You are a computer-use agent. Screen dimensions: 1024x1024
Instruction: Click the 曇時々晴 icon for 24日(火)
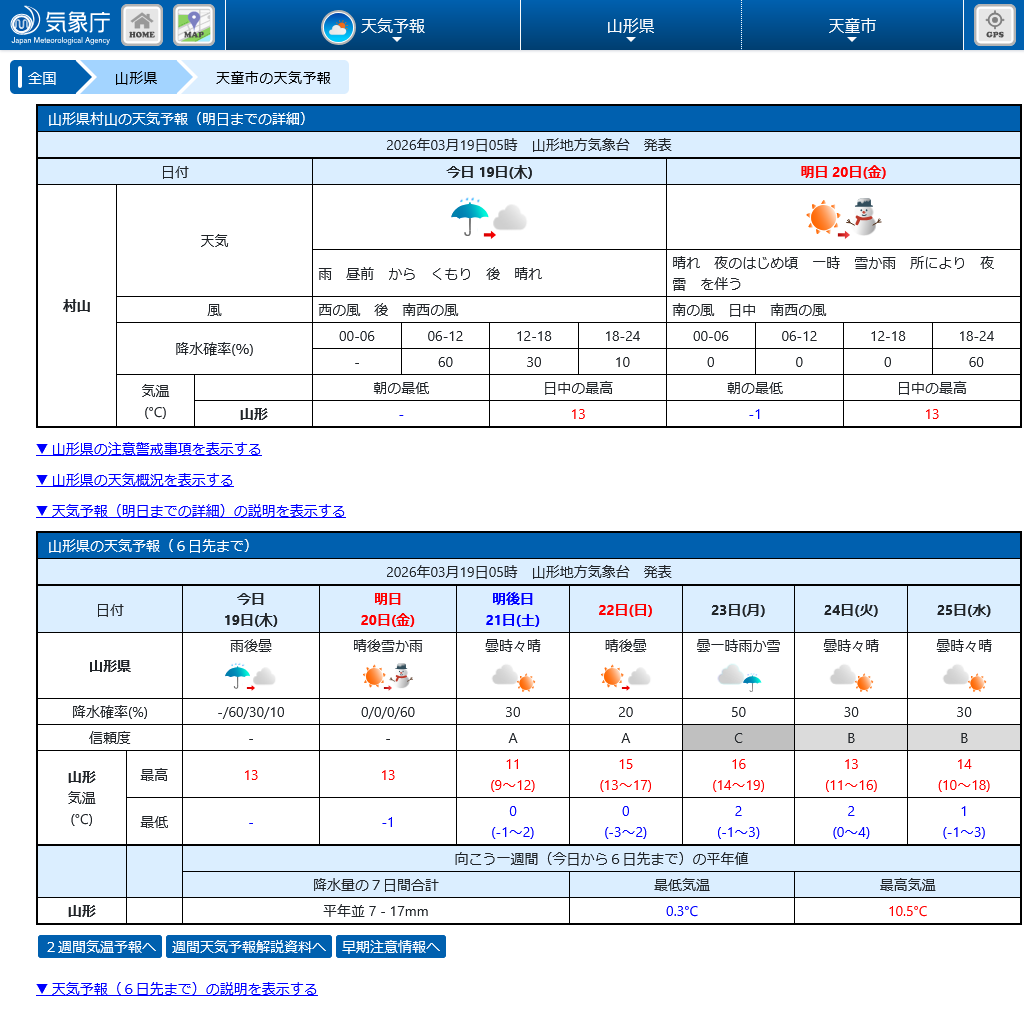click(851, 677)
